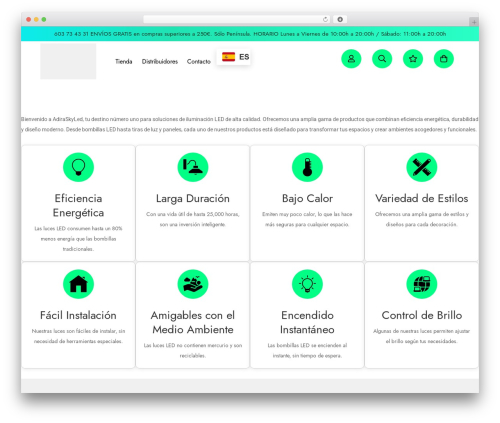Click text about 80% menos energía
Screen dimensions: 500x423
[x=78, y=239]
